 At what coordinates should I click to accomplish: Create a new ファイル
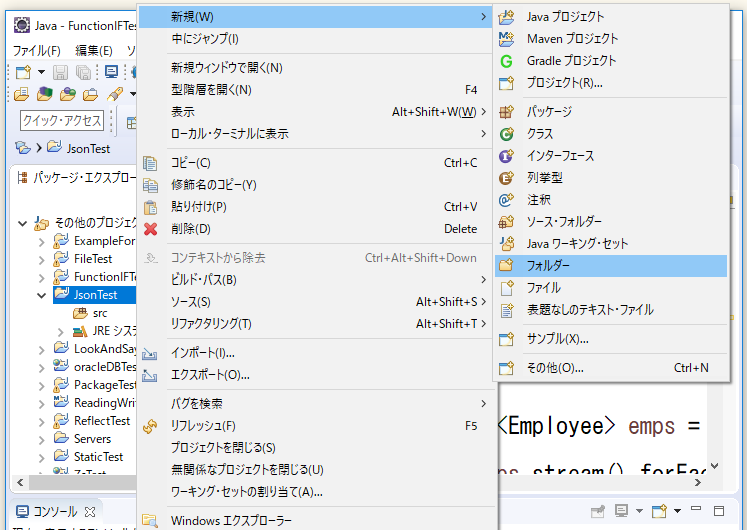611,288
